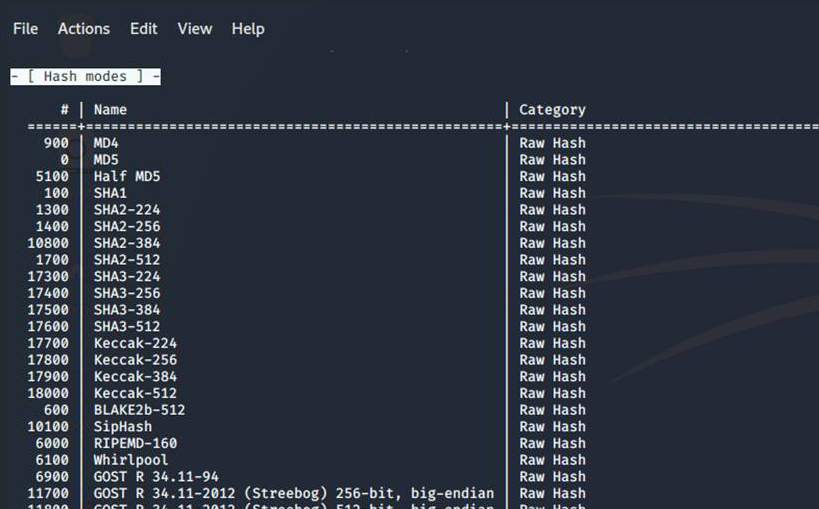Click the Half MD5 row name
The image size is (819, 509).
[x=127, y=177]
